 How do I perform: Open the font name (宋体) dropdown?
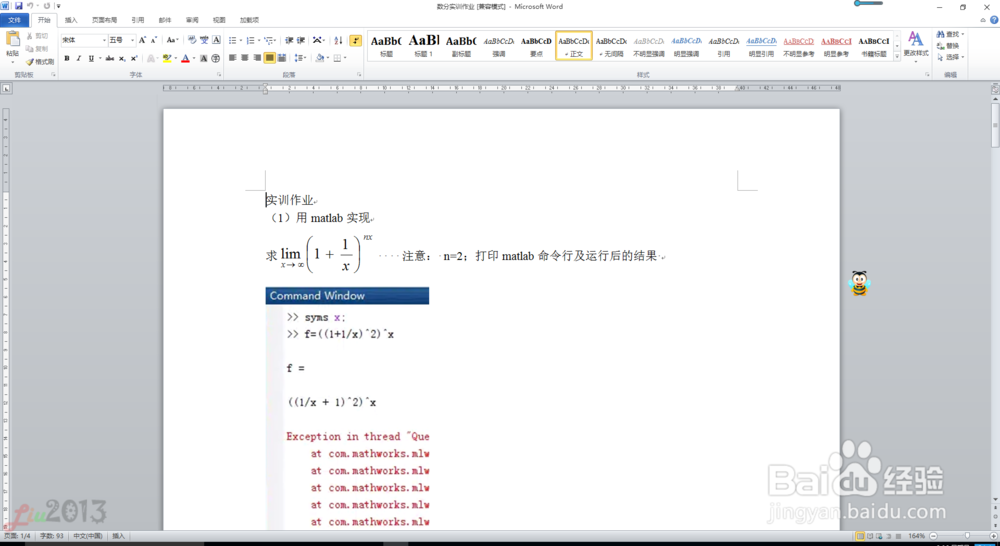point(104,40)
